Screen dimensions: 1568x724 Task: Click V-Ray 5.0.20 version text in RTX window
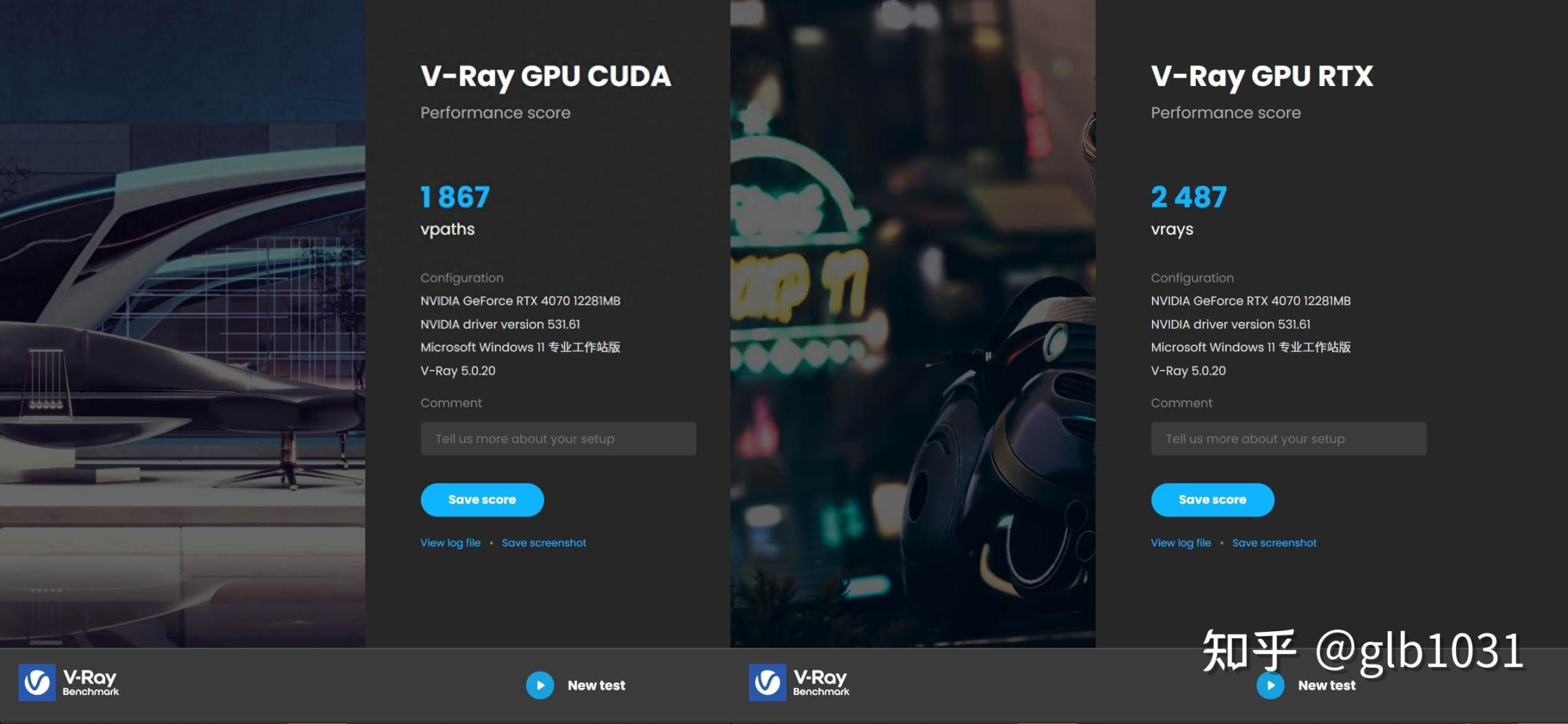(x=1188, y=371)
